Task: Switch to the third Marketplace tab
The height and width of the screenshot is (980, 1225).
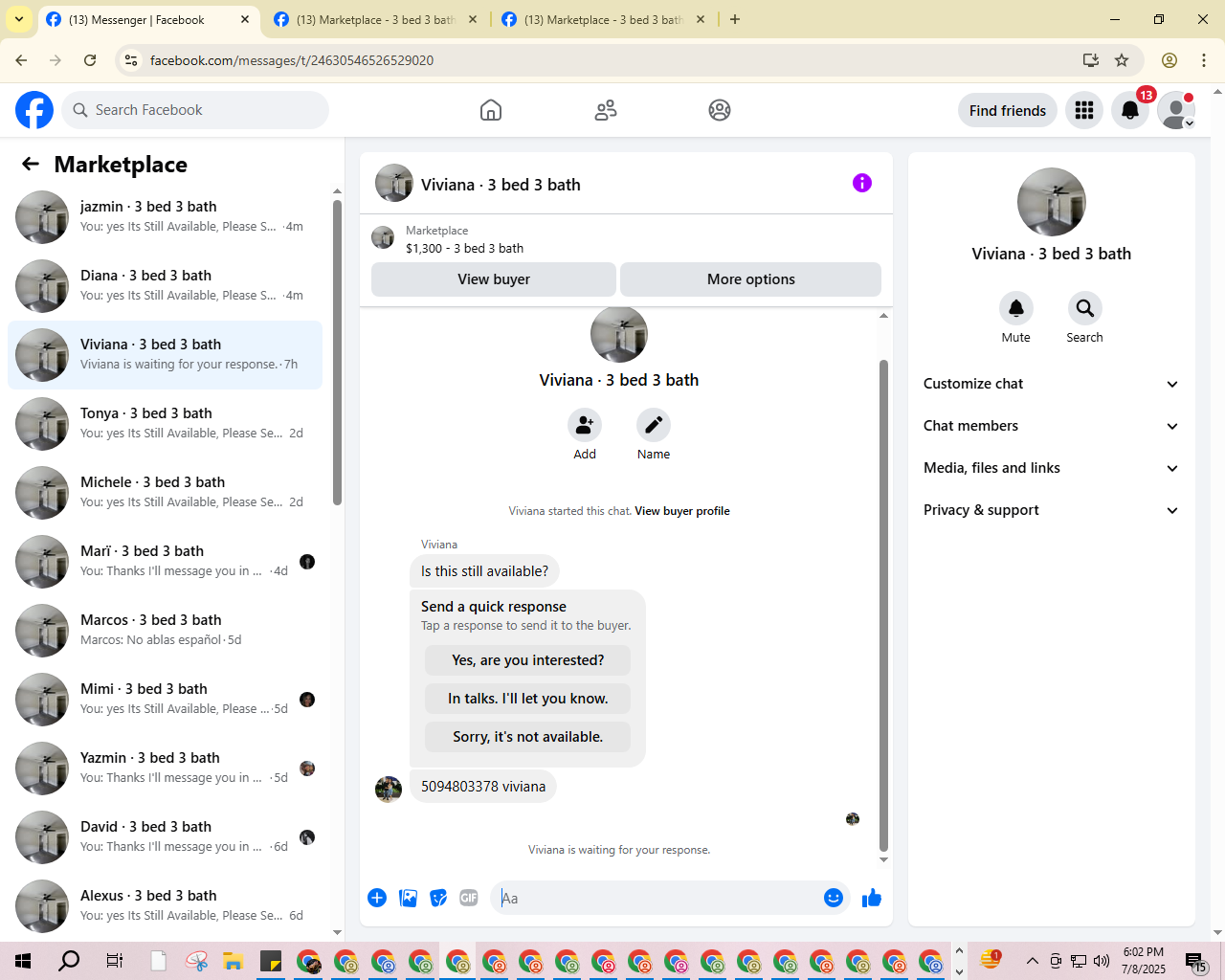Action: [x=603, y=19]
